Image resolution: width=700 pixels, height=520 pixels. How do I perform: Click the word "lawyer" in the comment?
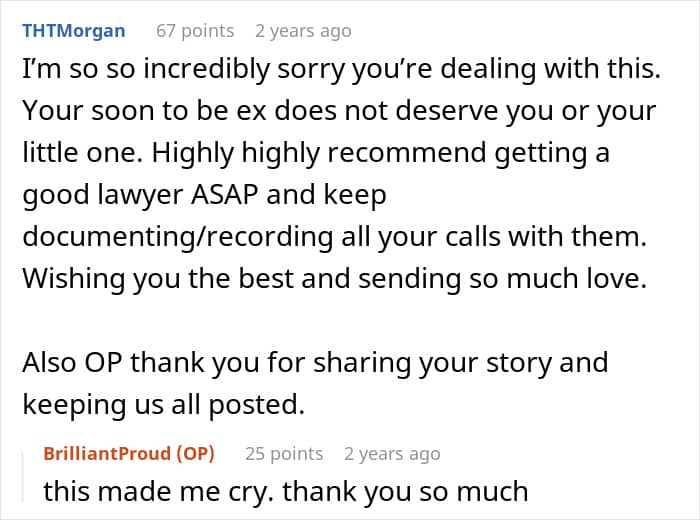[140, 195]
